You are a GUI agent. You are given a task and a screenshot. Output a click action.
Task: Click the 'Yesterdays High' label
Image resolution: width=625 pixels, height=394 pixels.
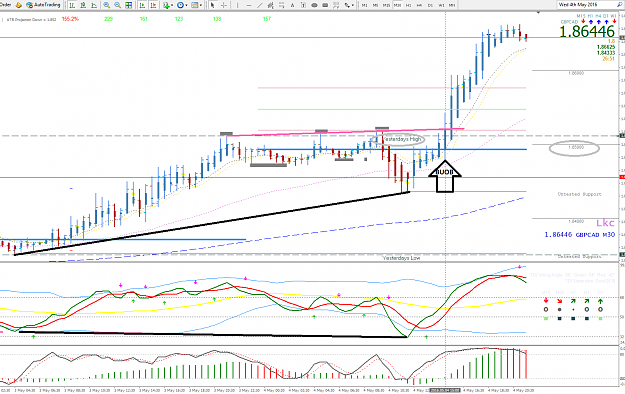(401, 139)
